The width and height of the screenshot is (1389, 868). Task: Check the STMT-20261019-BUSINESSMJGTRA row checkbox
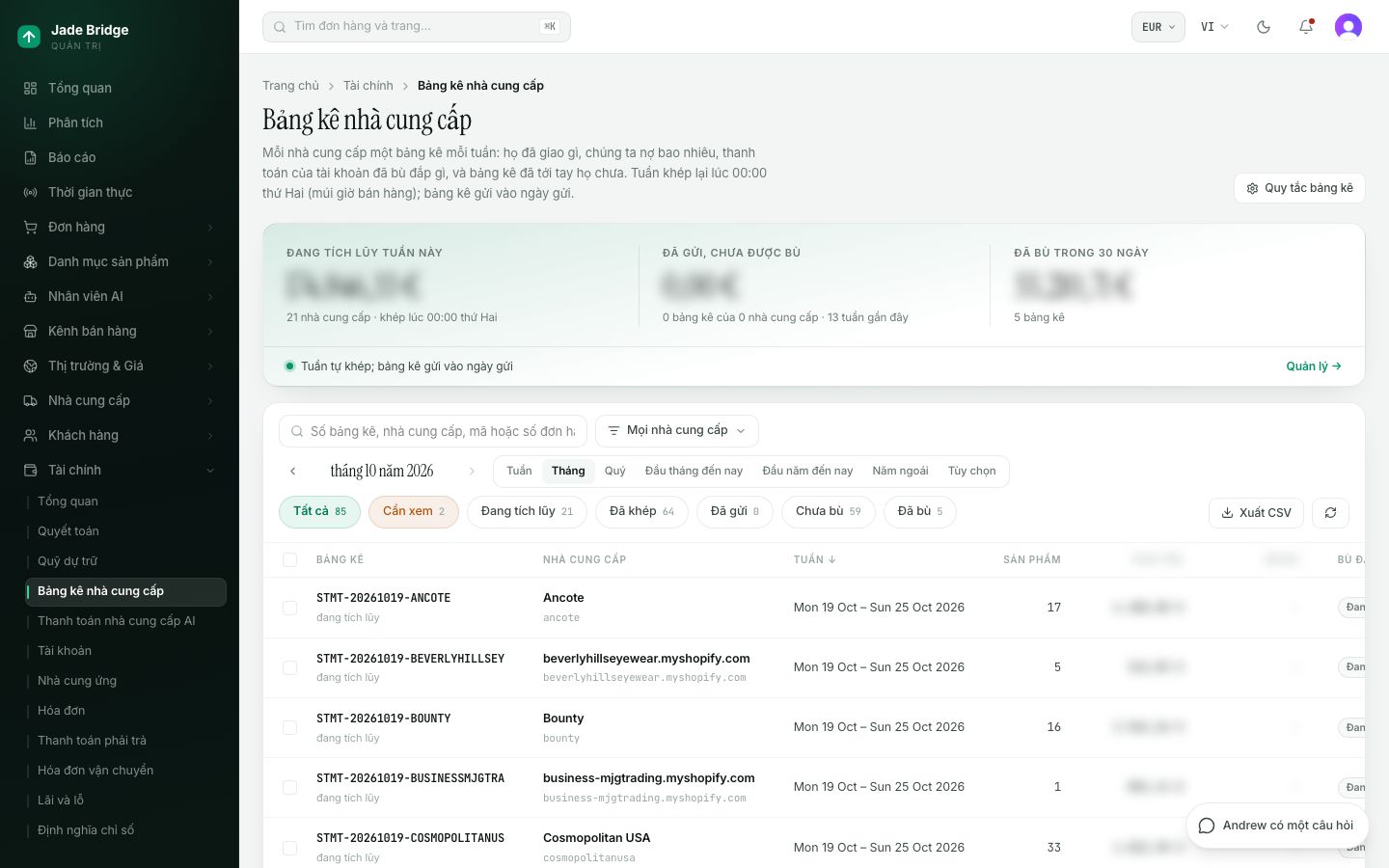click(x=289, y=787)
